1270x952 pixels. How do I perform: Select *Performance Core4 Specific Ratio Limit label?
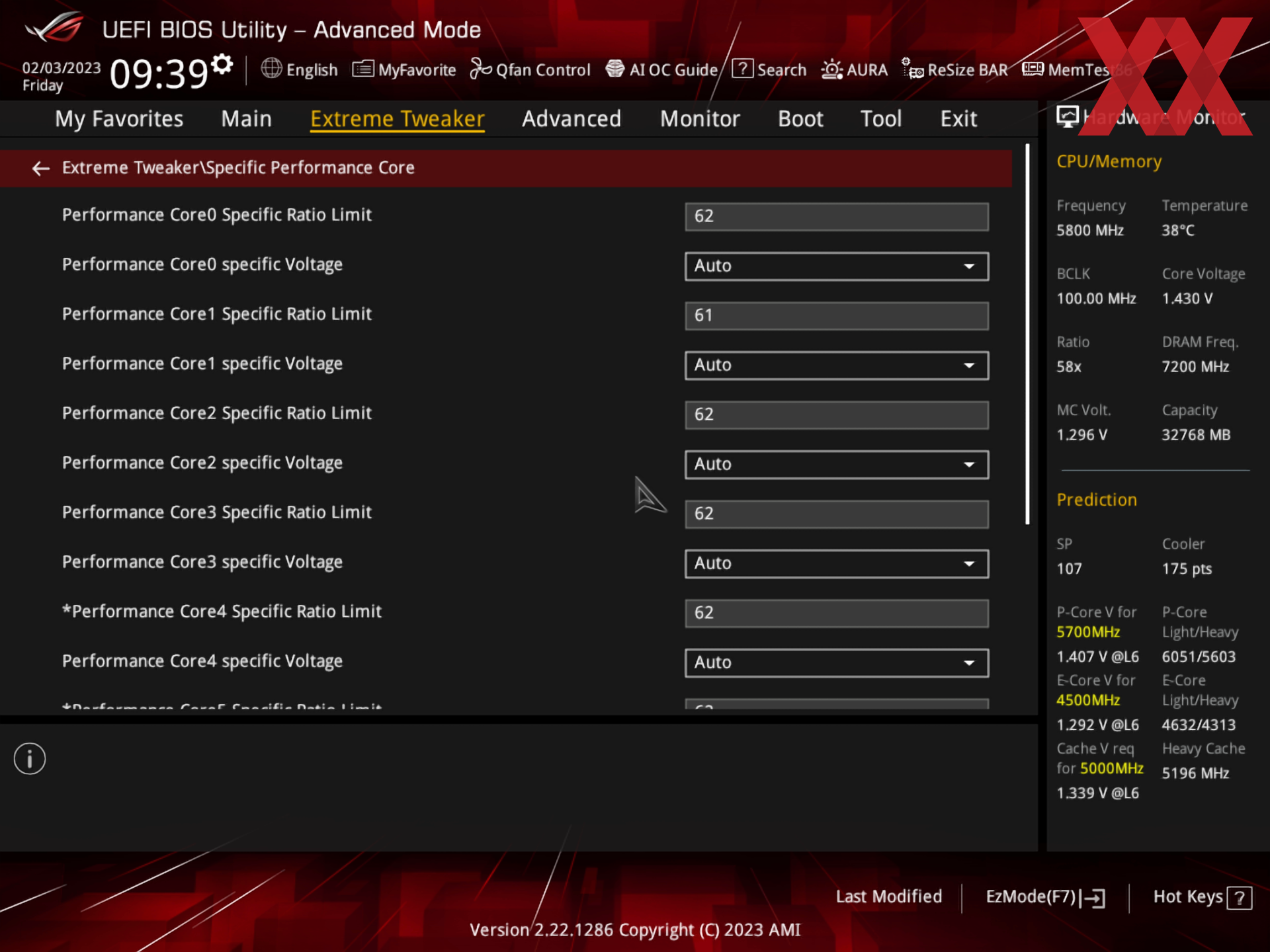coord(222,612)
